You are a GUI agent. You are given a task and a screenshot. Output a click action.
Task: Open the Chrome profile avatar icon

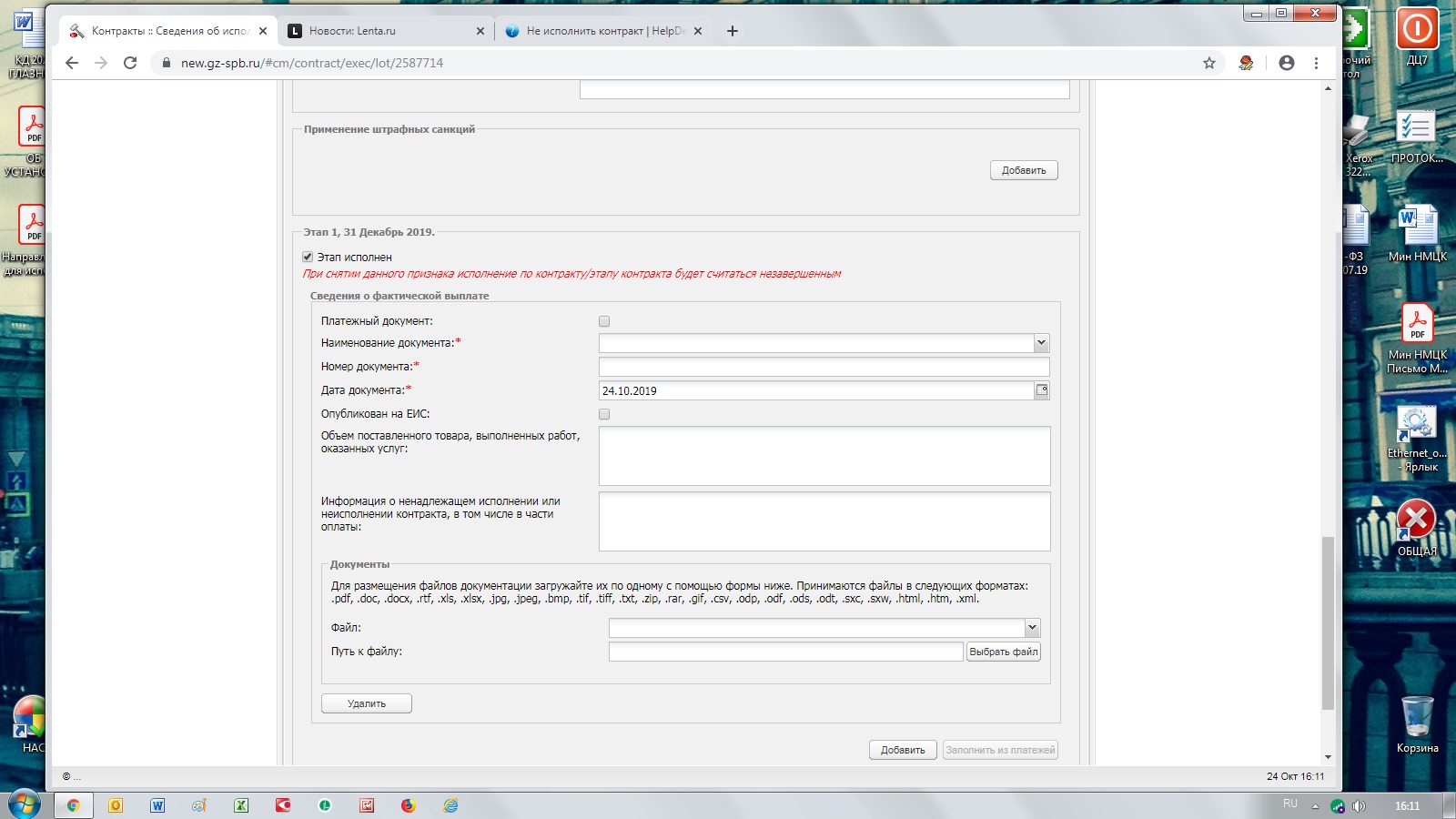click(1287, 63)
